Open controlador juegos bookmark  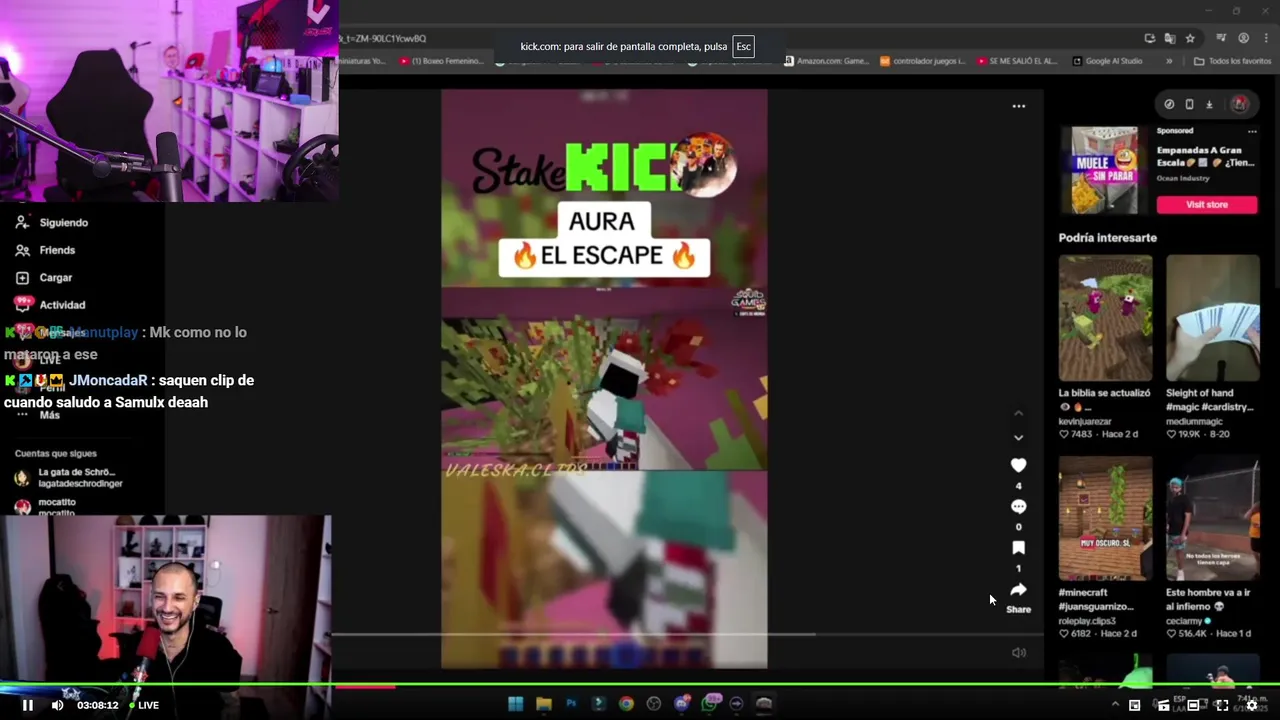923,61
